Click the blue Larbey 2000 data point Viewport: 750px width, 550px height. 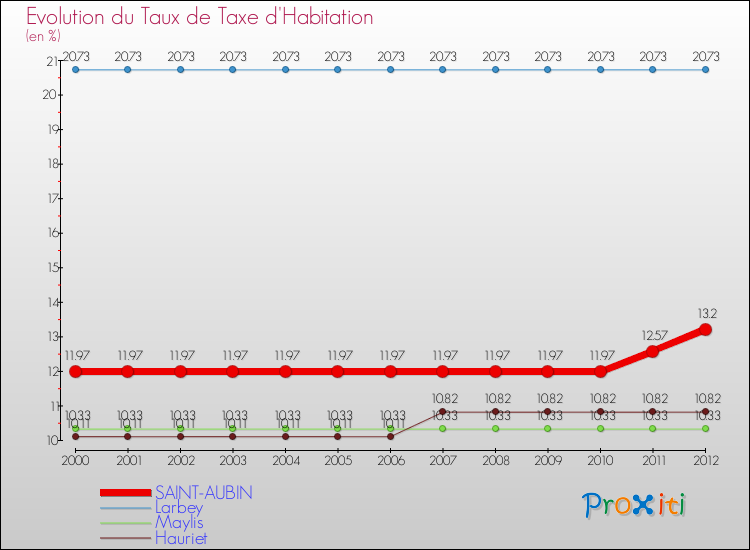[x=76, y=70]
